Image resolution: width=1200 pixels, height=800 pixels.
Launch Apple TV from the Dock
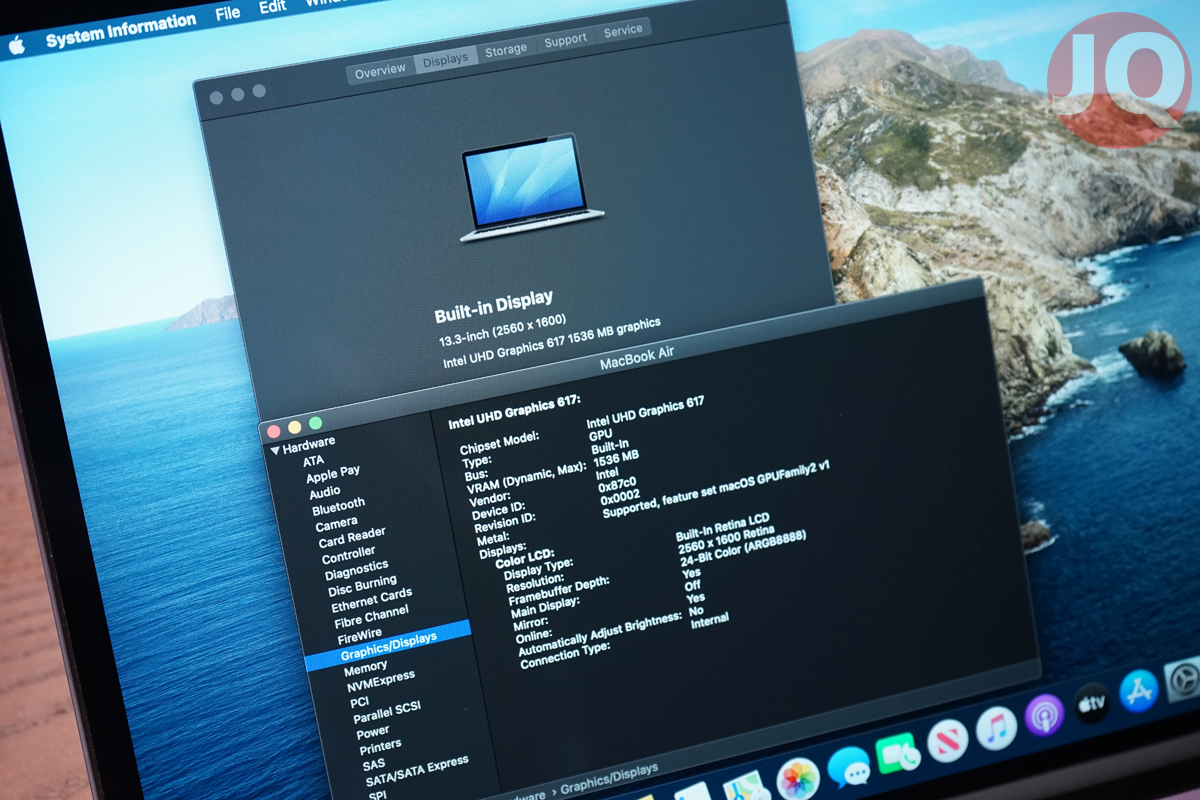1092,702
